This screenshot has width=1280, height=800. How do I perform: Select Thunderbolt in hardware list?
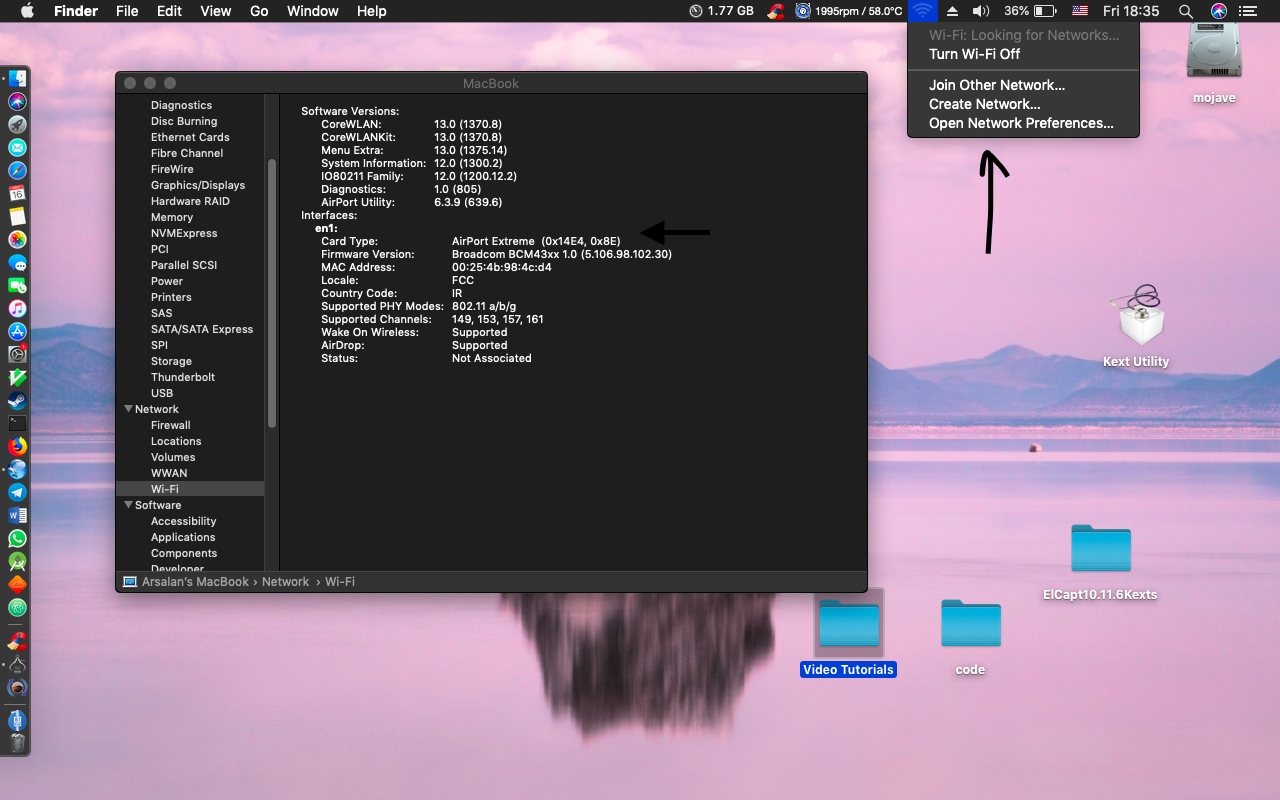pyautogui.click(x=183, y=377)
